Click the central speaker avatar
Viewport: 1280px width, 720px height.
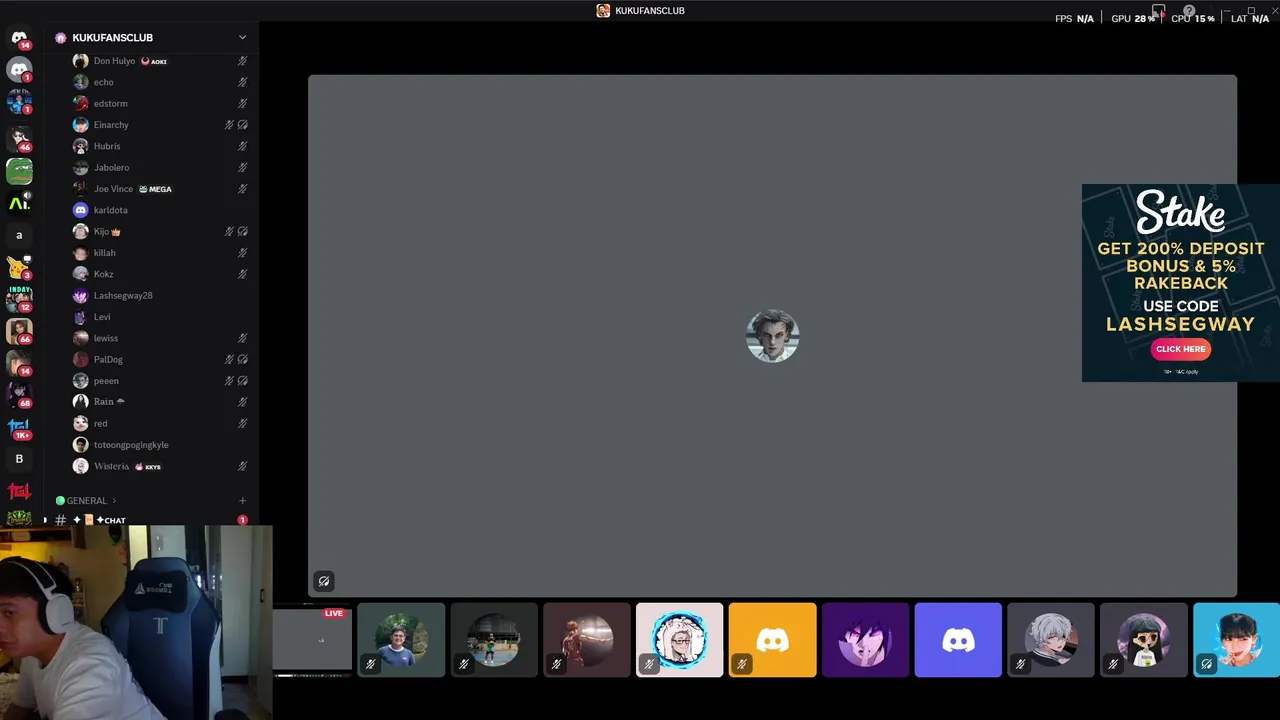pyautogui.click(x=772, y=336)
